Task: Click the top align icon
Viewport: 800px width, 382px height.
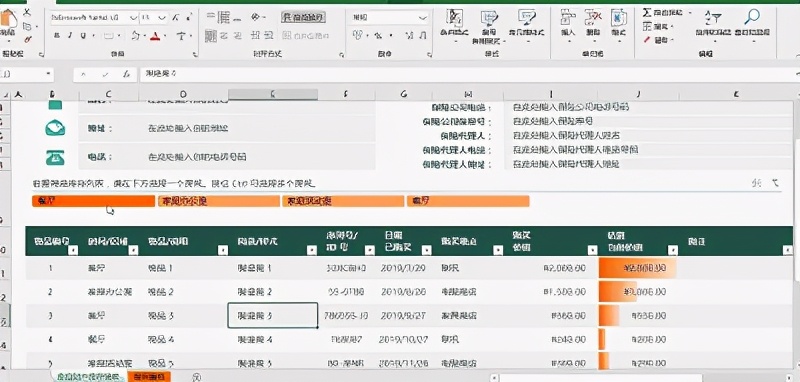Action: pyautogui.click(x=210, y=18)
